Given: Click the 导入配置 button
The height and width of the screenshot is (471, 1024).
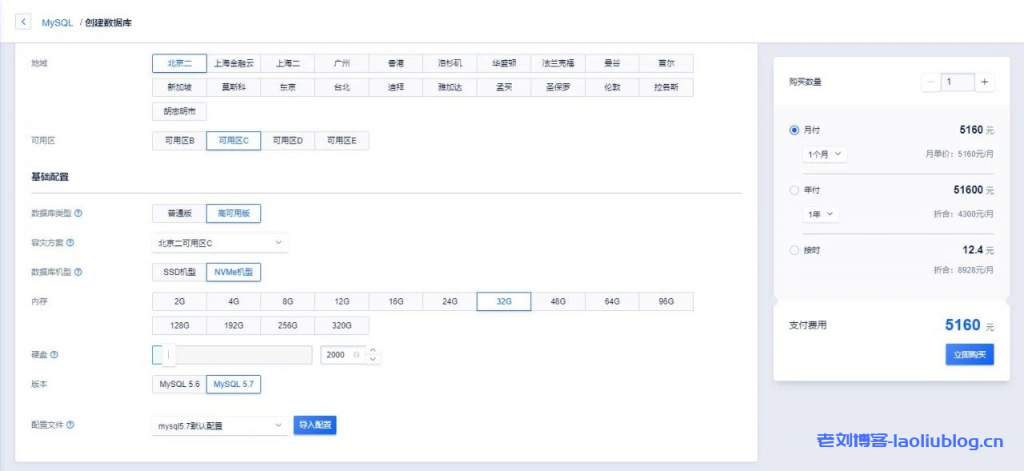Looking at the screenshot, I should point(314,426).
